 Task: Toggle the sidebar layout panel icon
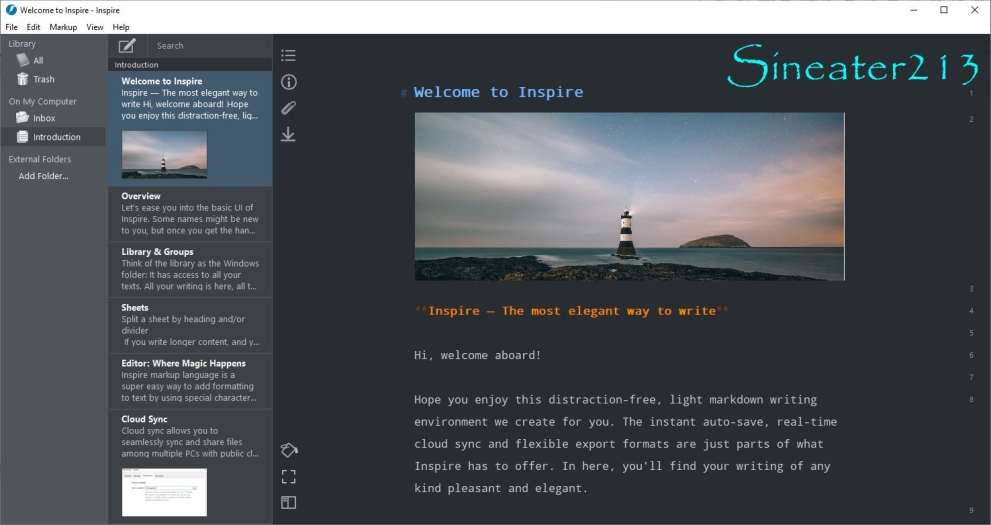[288, 502]
